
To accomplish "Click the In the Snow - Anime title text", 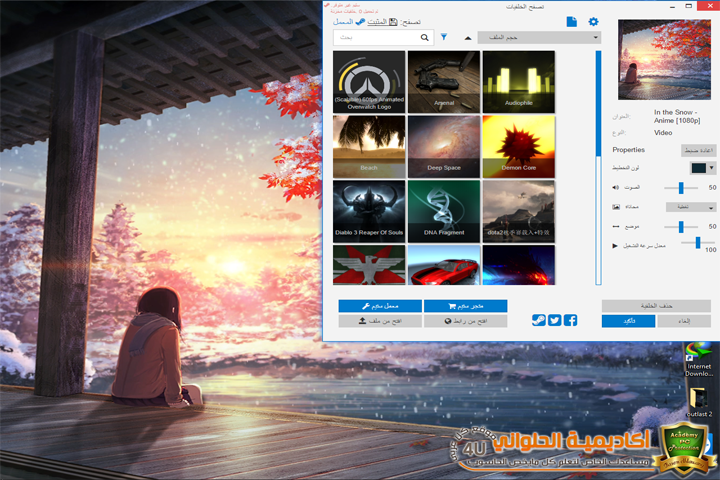I will point(677,116).
